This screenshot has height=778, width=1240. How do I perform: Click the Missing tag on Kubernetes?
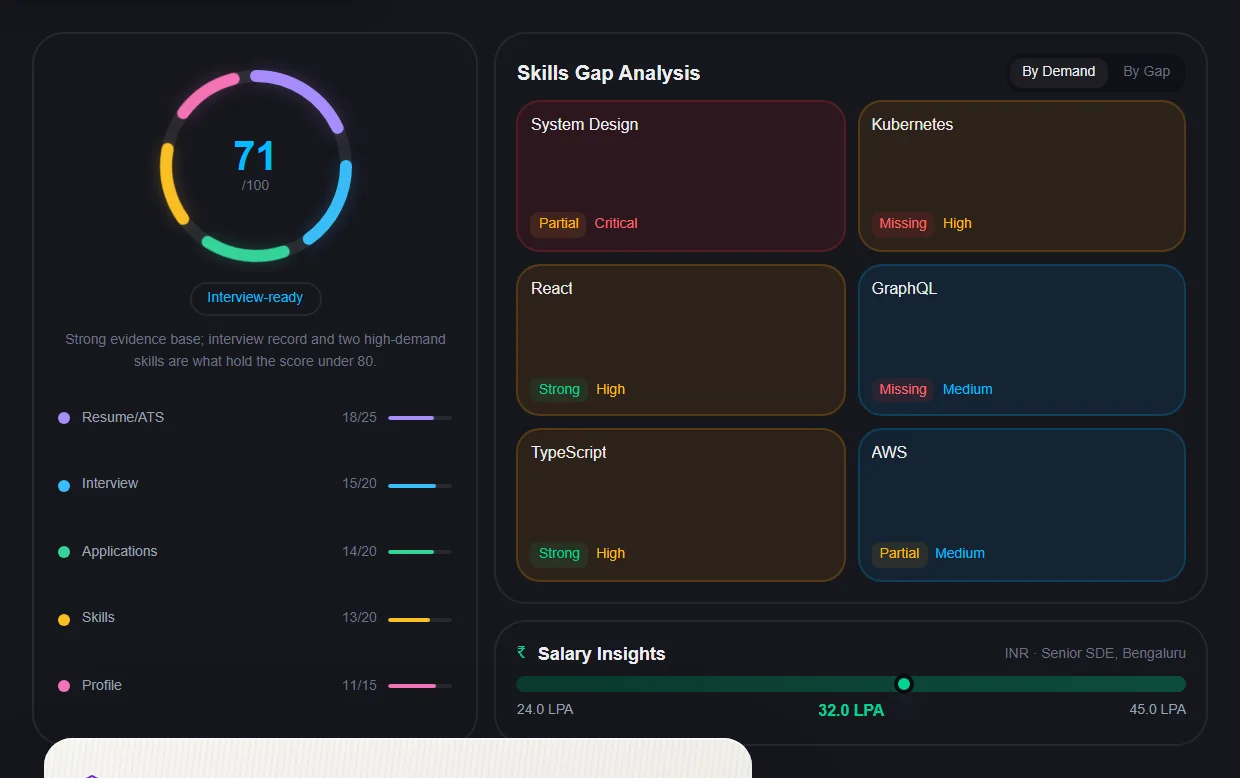(x=903, y=223)
